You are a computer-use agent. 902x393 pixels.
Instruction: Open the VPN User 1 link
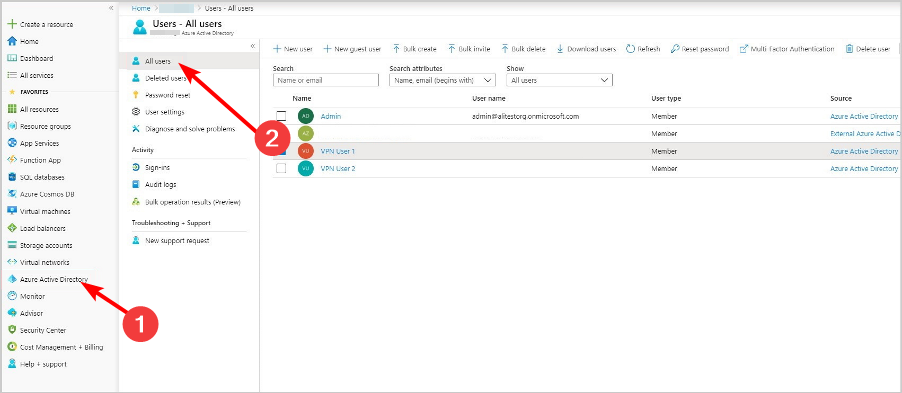point(338,151)
